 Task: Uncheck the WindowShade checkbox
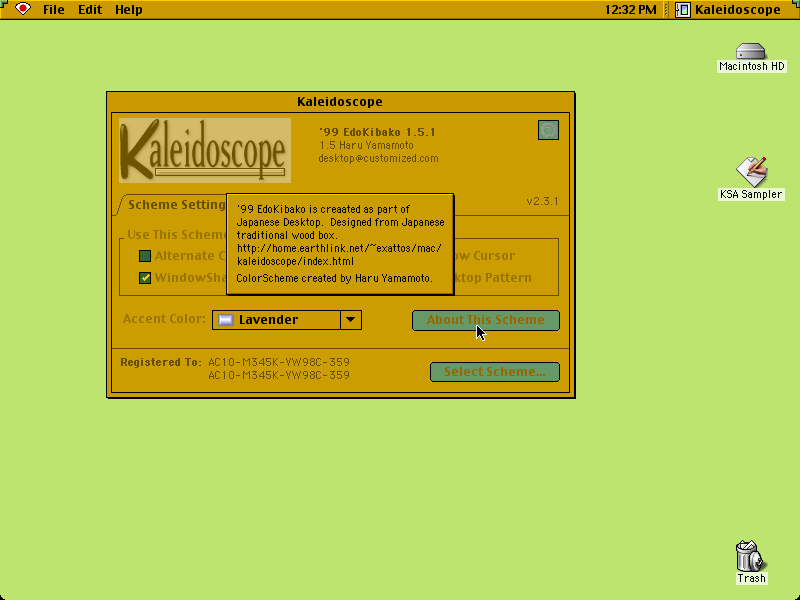click(x=145, y=278)
